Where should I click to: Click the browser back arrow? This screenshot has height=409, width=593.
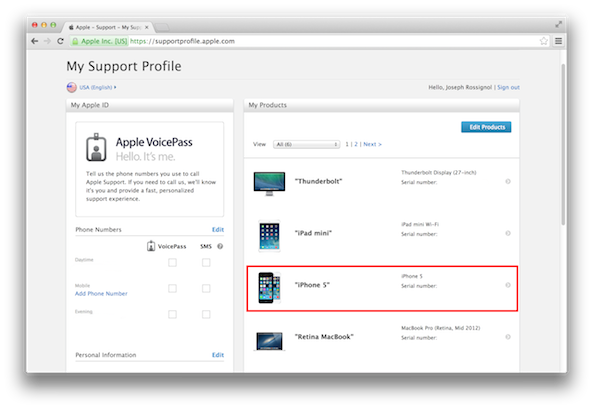point(35,41)
